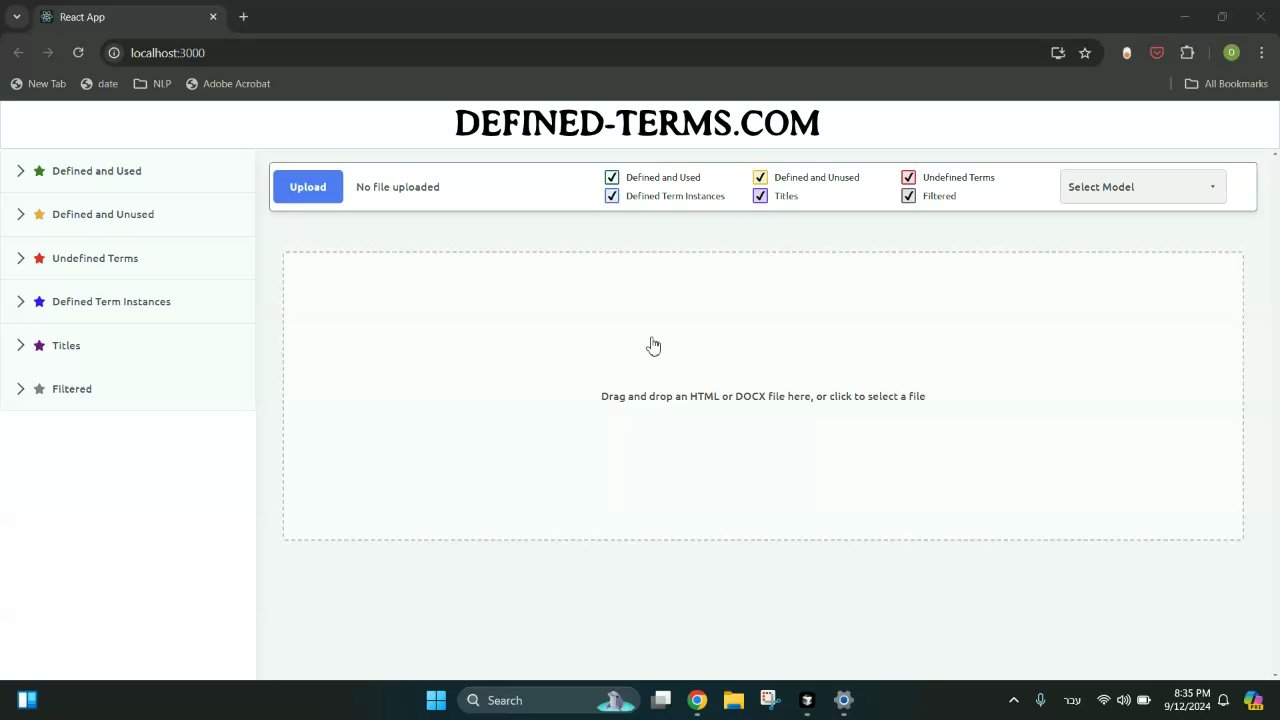Click the yellow star beside Defined and Unused
This screenshot has width=1280, height=720.
click(39, 214)
